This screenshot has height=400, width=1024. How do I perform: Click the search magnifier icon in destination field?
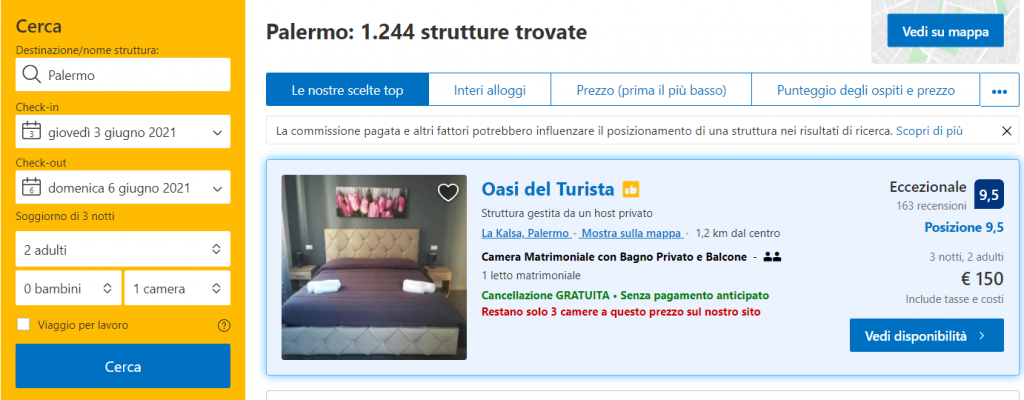click(x=31, y=75)
